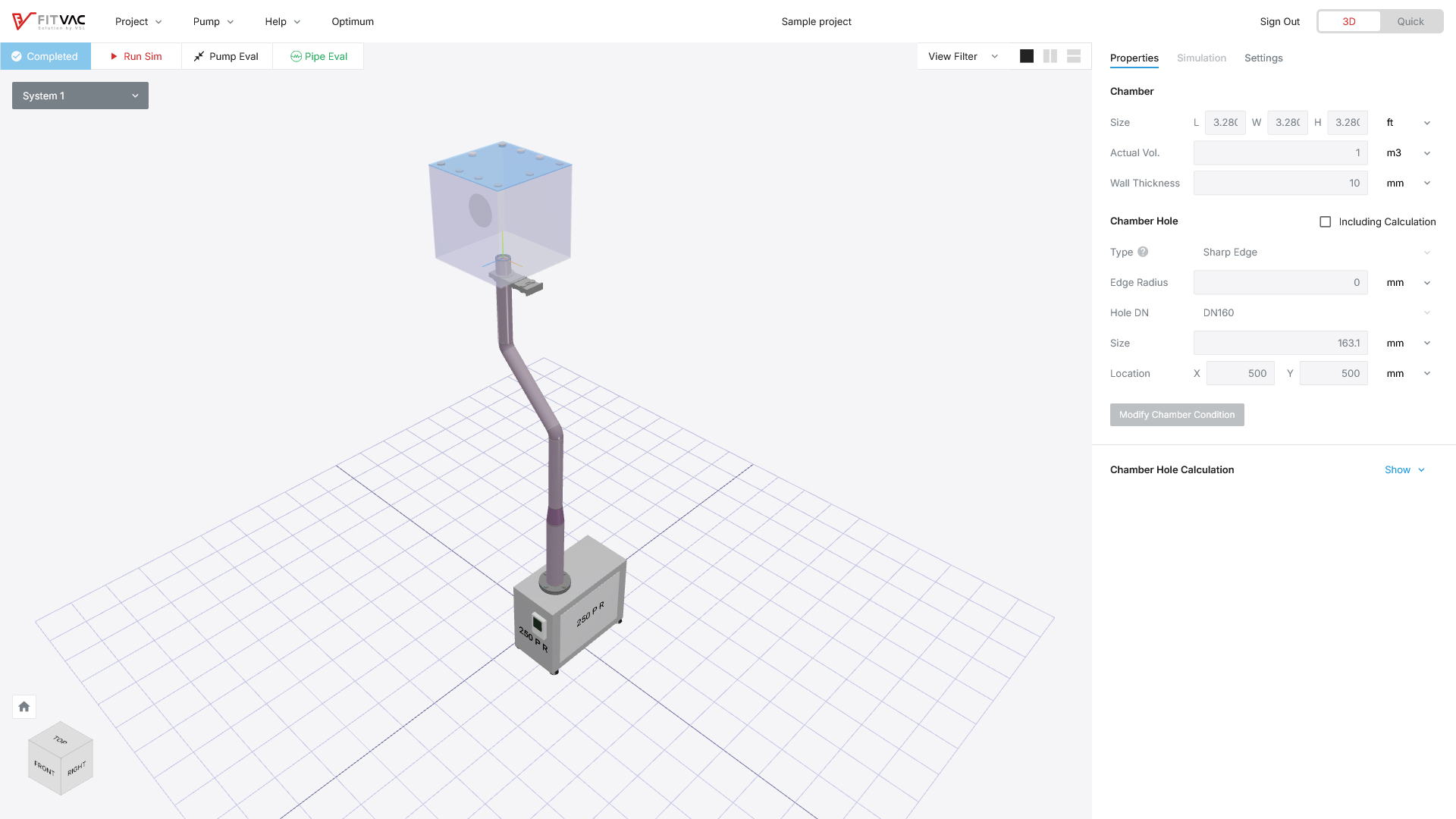The image size is (1456, 819).
Task: Expand Chamber Hole Calculation with Show
Action: click(x=1404, y=469)
